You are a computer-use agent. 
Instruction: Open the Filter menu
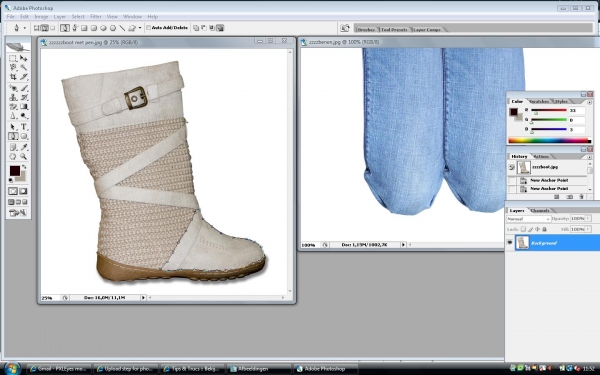(96, 17)
